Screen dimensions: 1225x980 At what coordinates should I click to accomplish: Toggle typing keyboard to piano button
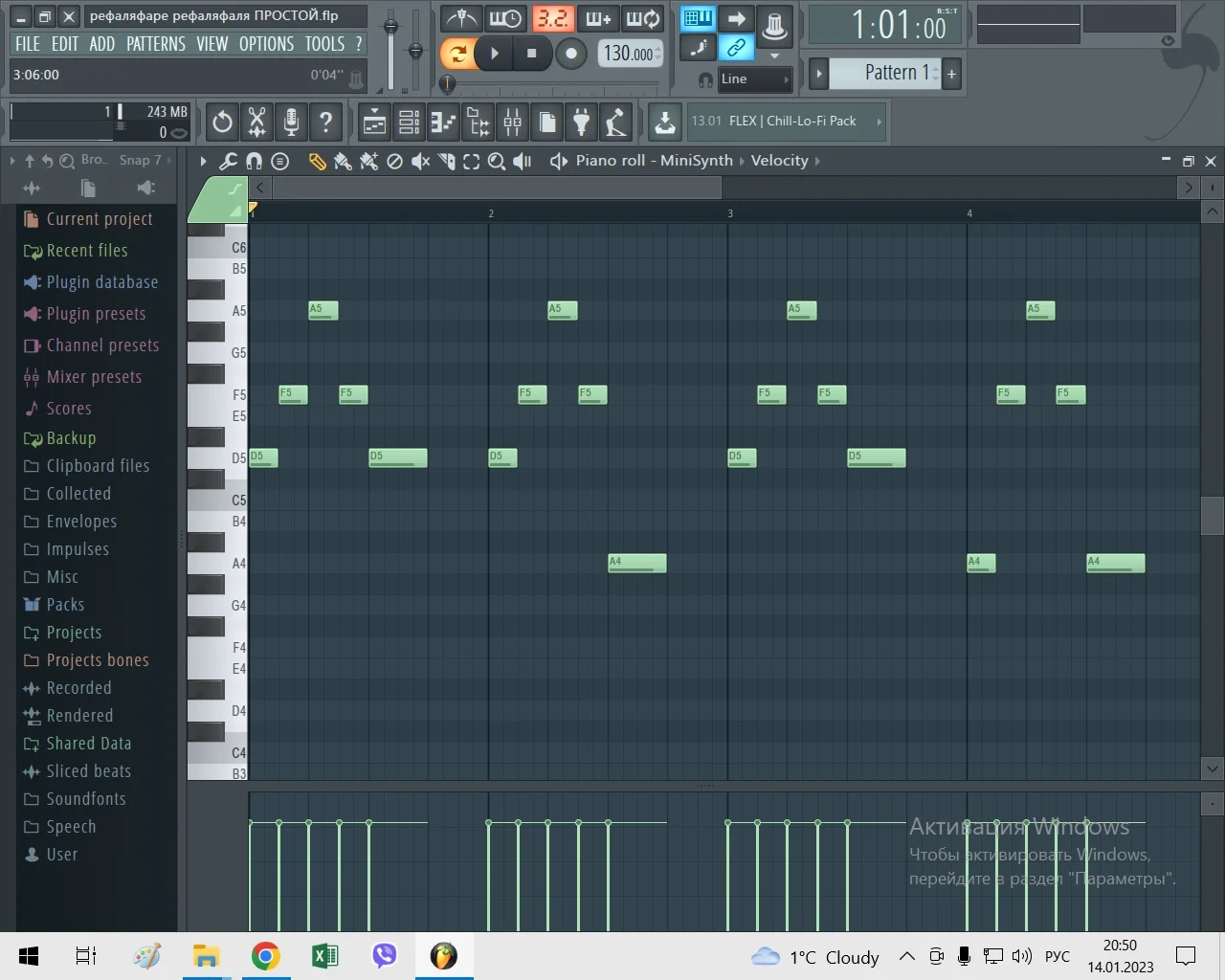698,19
